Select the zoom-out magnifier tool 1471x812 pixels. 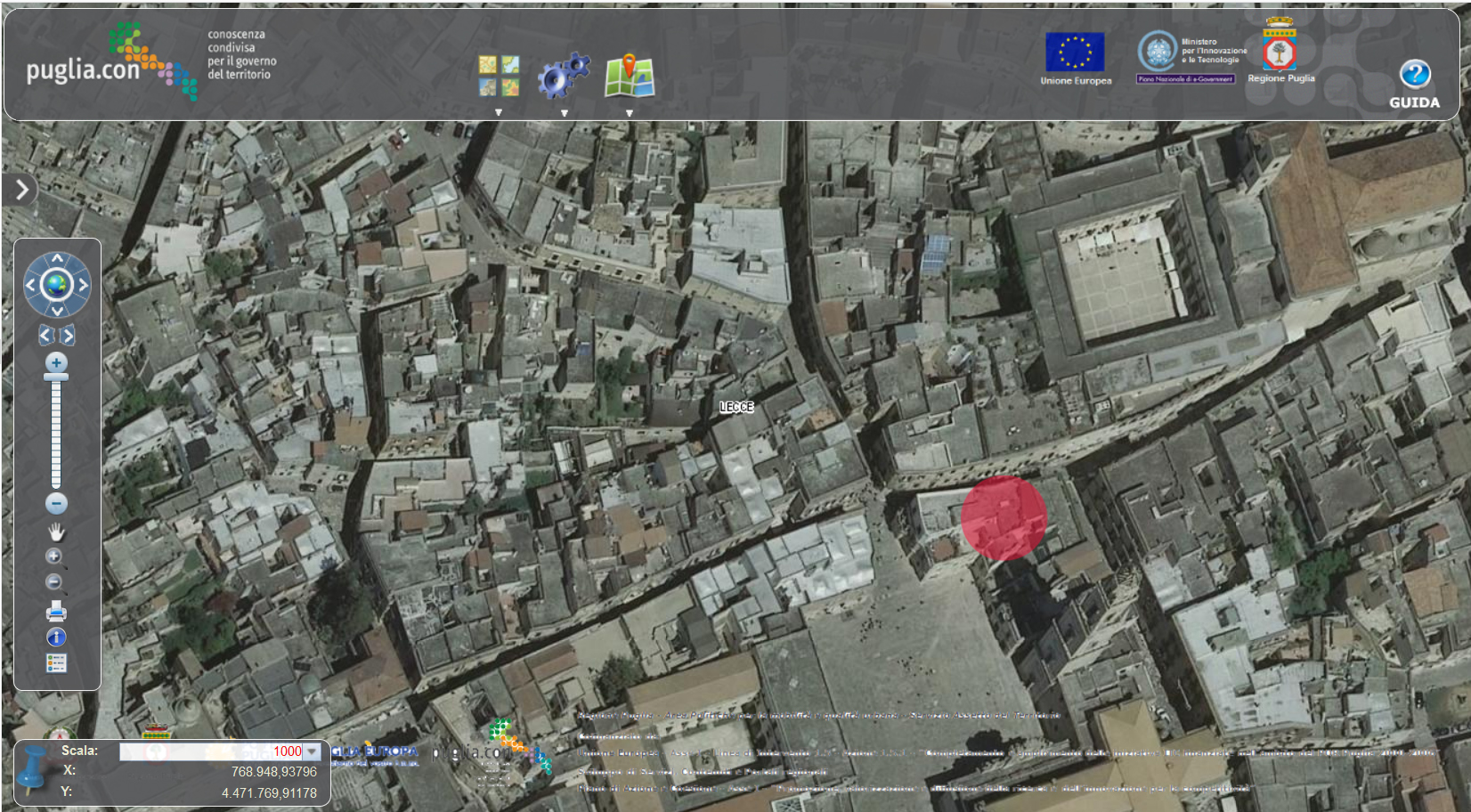pos(54,583)
